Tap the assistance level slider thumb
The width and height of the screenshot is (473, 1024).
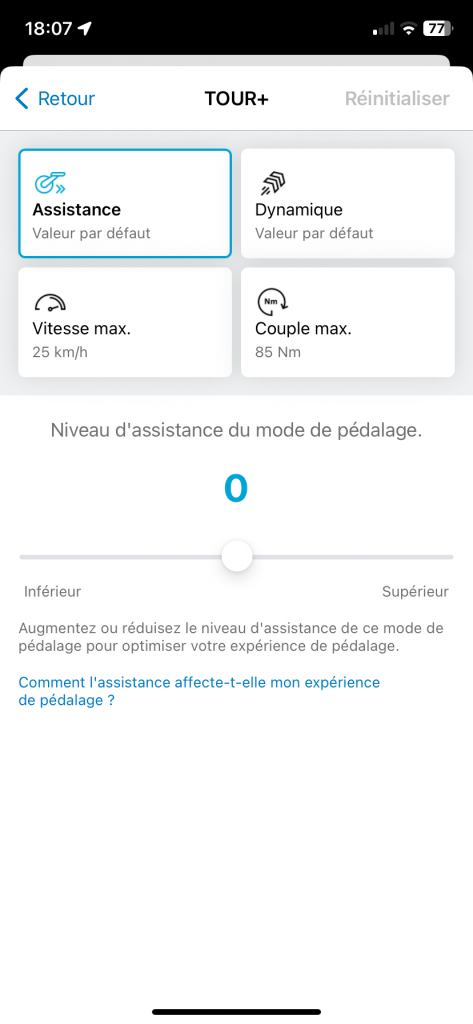[x=236, y=556]
